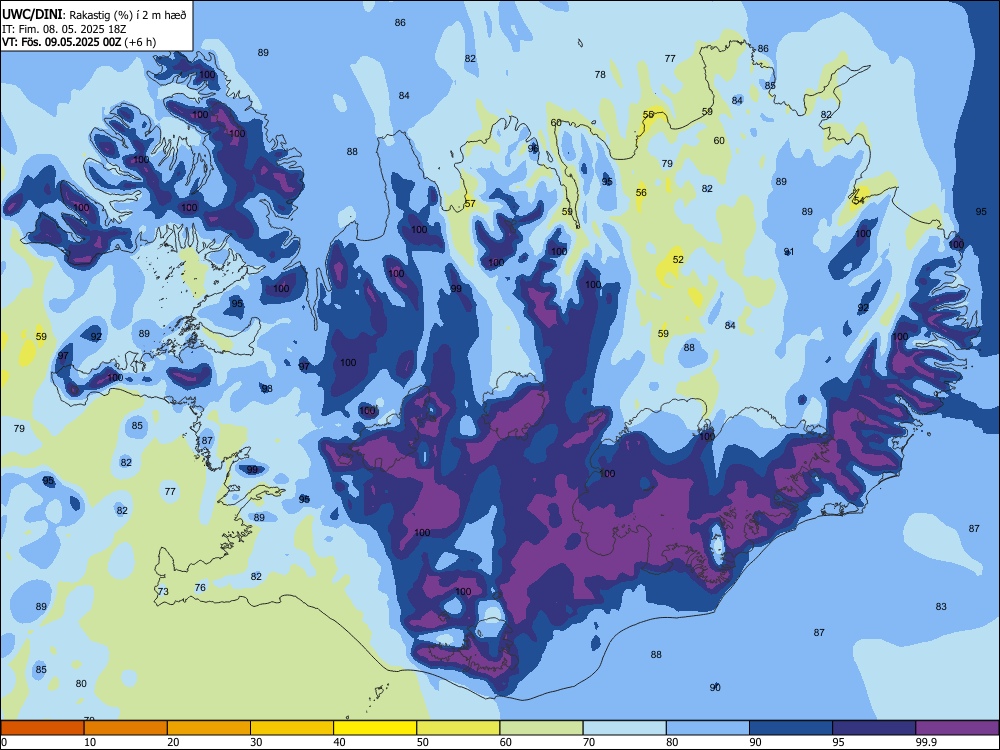Click the humidity value '76' on the map
The height and width of the screenshot is (750, 1000).
point(200,588)
